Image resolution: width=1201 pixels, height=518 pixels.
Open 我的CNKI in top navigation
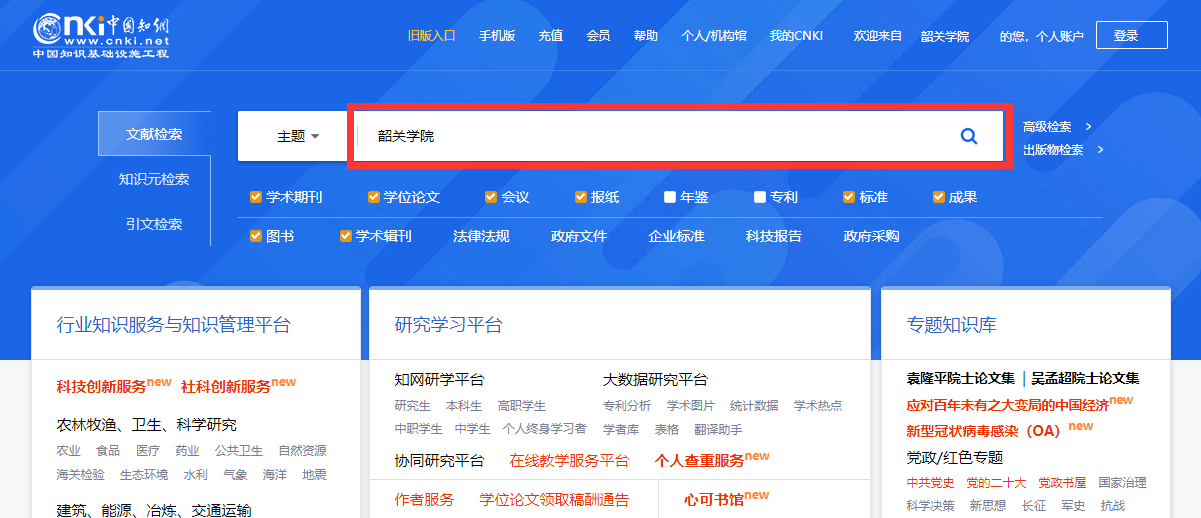pos(796,36)
